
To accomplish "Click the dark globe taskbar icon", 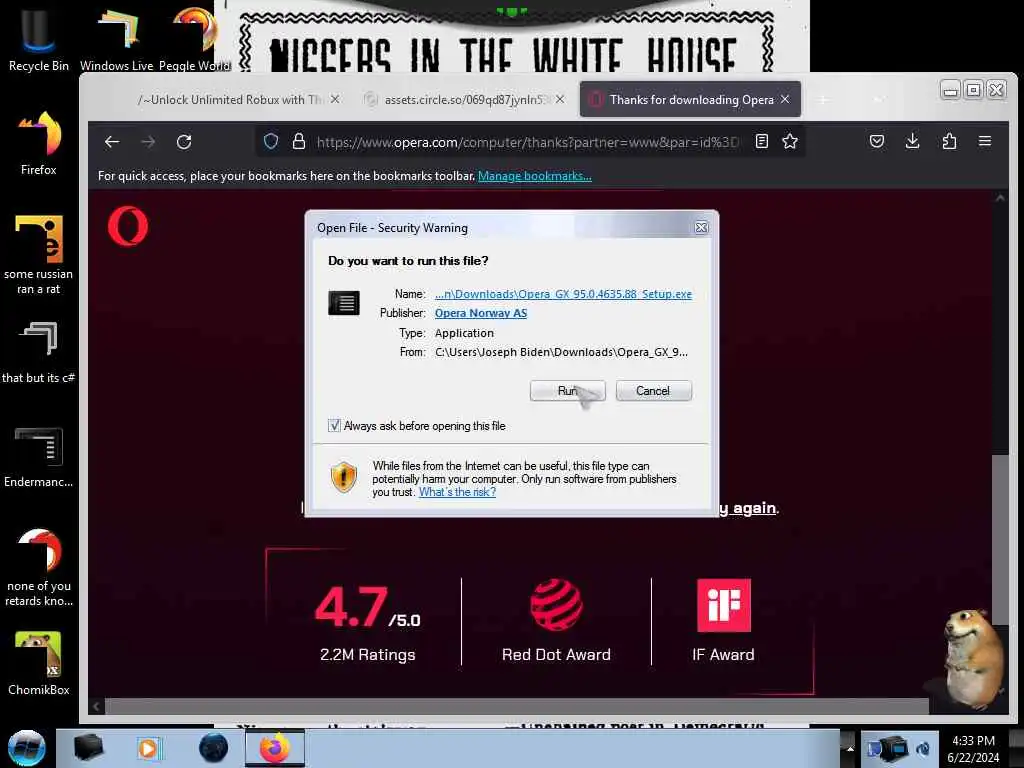I will [x=213, y=748].
